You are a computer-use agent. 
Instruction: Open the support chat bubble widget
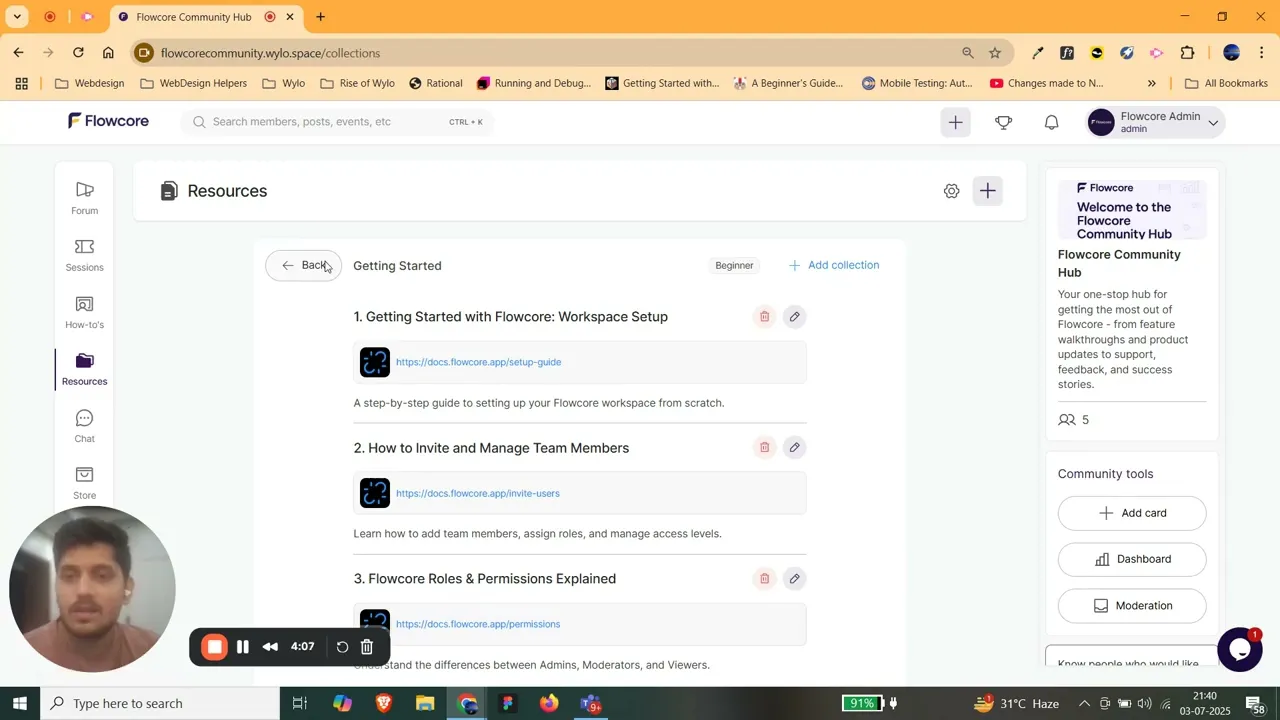click(1239, 649)
